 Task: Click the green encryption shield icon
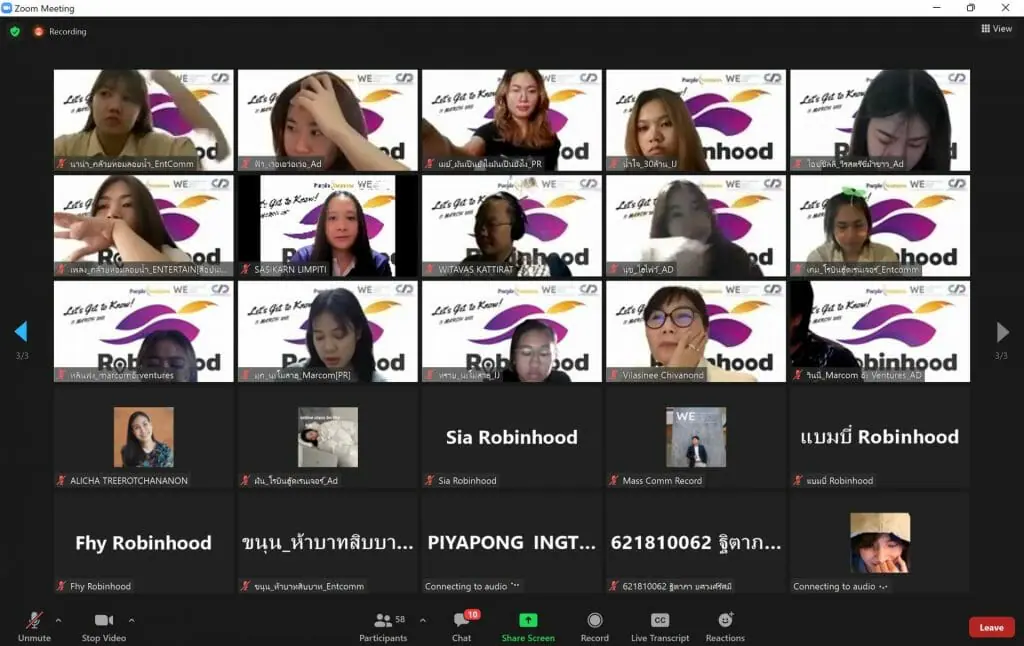pos(15,31)
